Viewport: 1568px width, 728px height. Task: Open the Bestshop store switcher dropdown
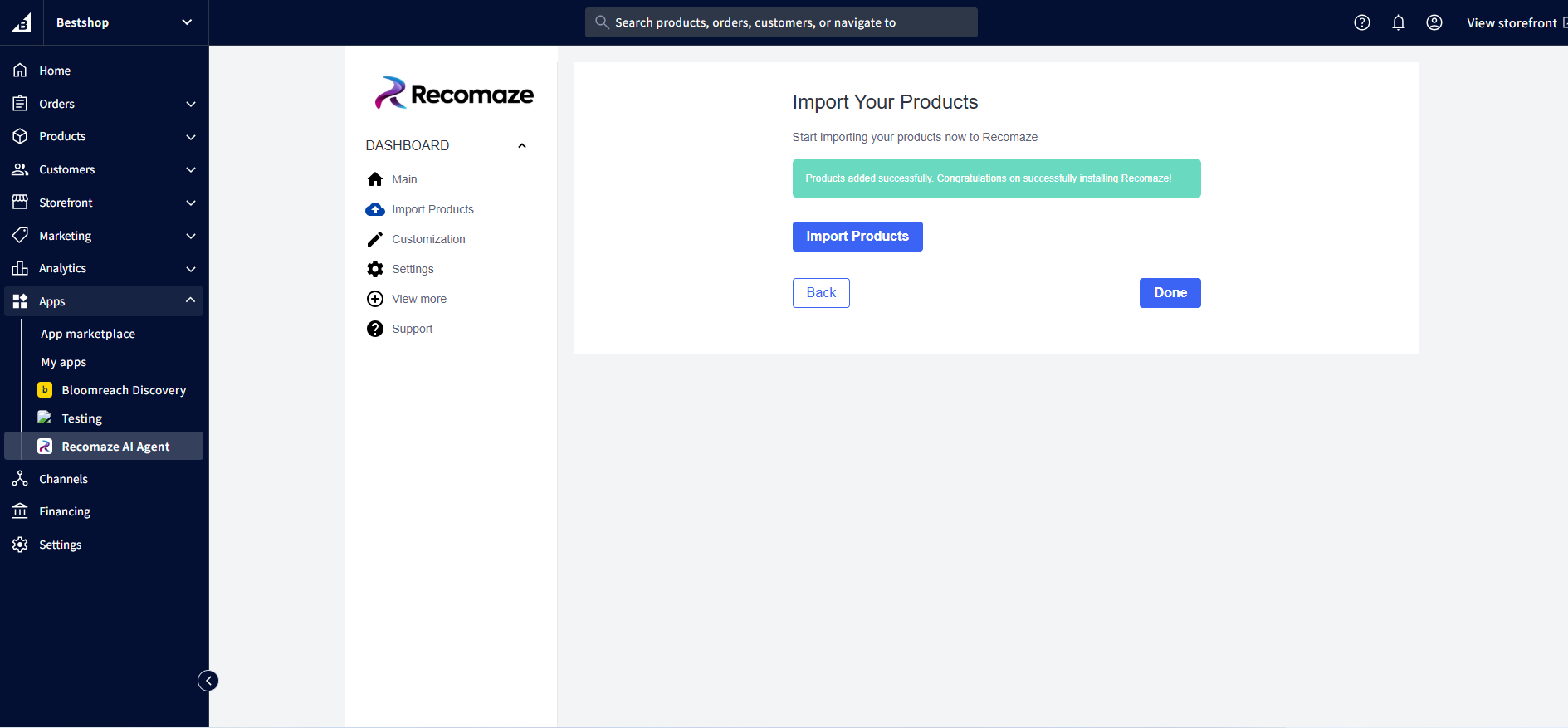pos(125,22)
